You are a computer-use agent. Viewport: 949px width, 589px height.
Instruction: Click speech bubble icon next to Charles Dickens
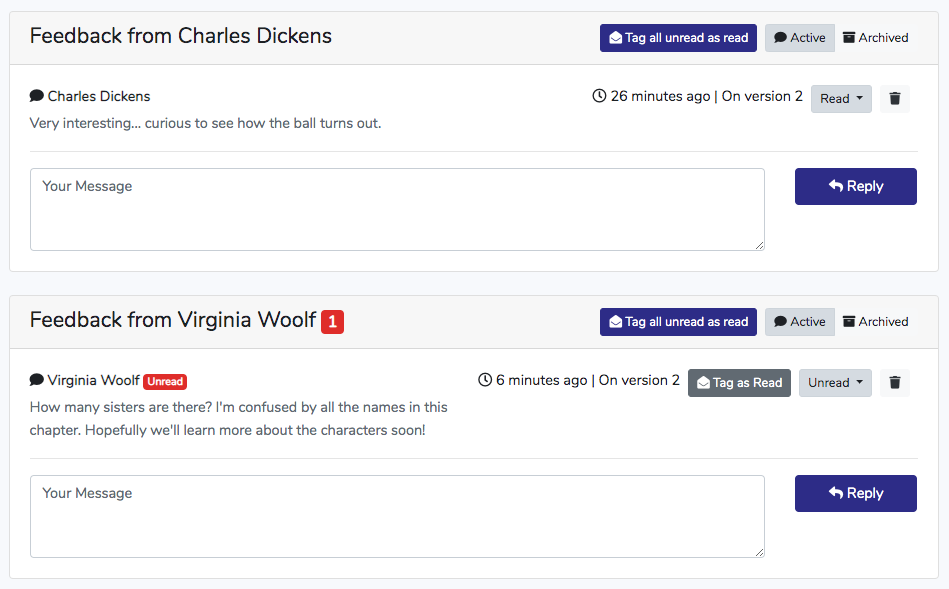pyautogui.click(x=37, y=96)
